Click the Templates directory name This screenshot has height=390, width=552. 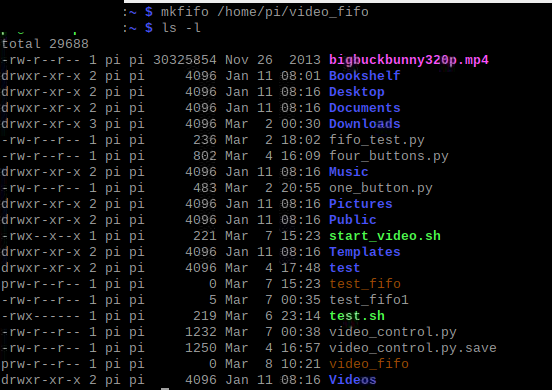coord(364,252)
